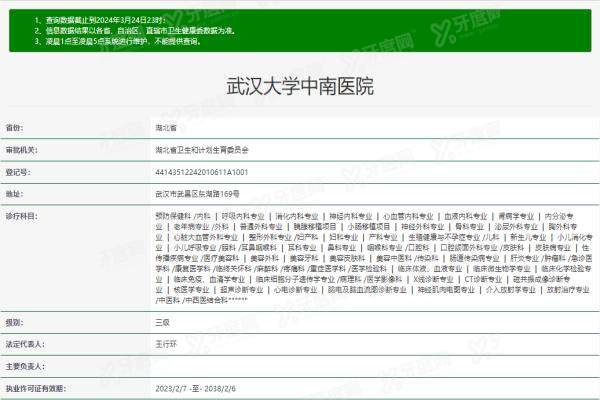Select registration number 44143512242010611A1001

coord(202,172)
